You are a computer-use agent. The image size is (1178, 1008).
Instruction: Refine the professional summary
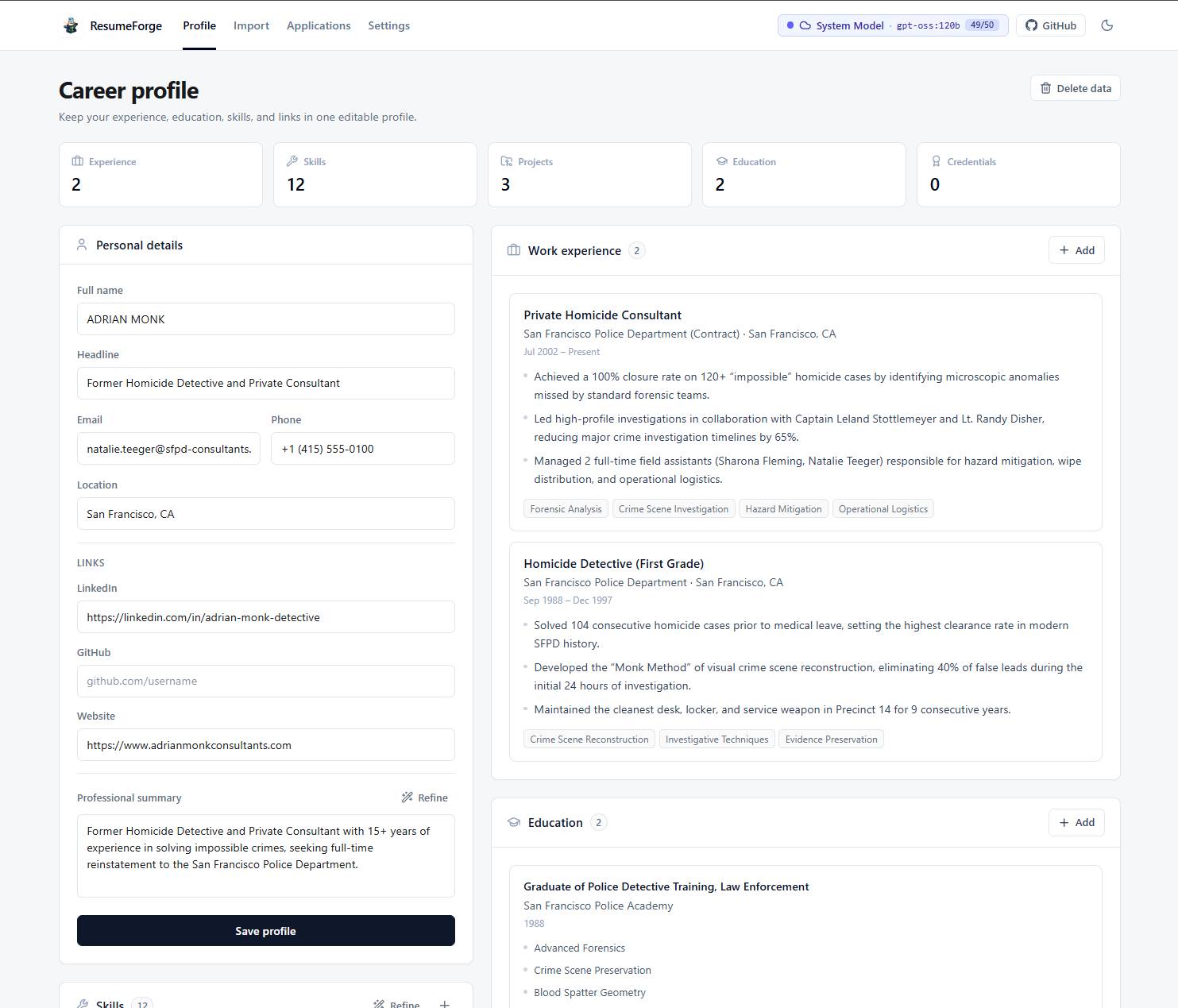click(x=424, y=798)
